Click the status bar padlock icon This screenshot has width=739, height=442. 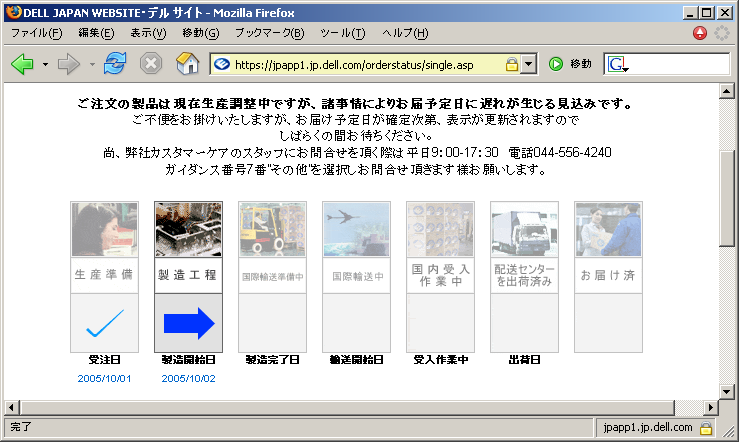click(705, 427)
